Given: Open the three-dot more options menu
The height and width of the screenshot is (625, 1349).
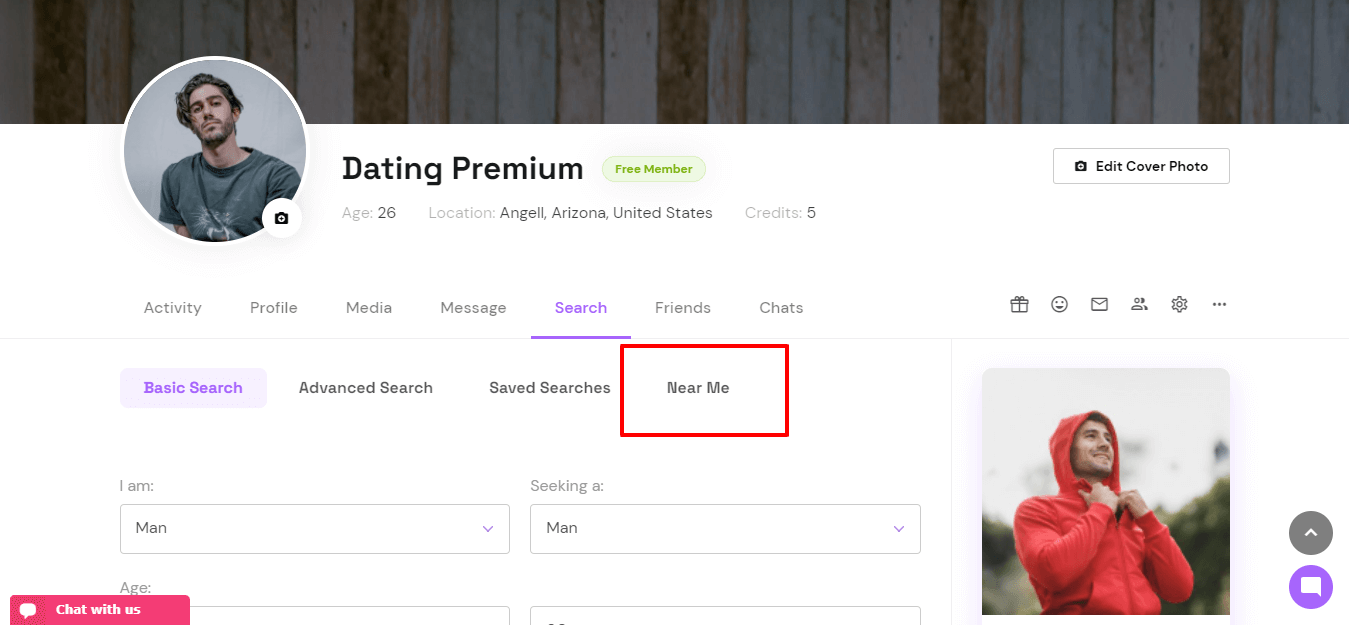Looking at the screenshot, I should point(1219,305).
